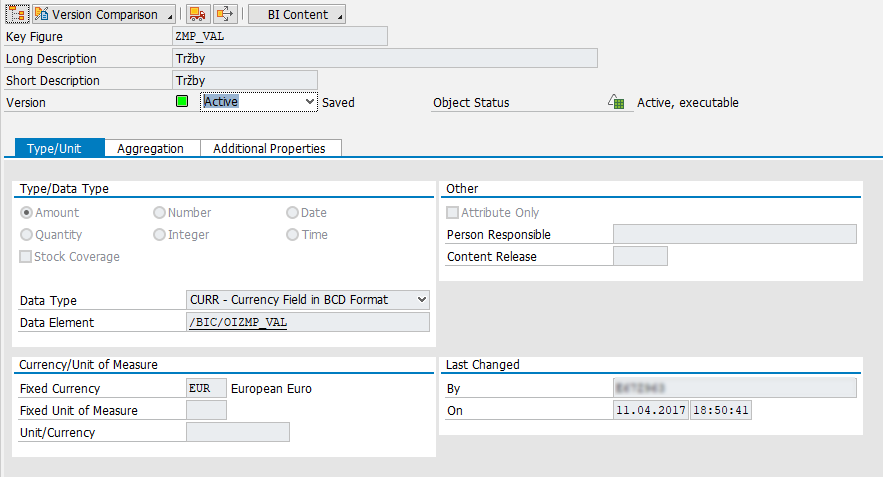The image size is (883, 477).
Task: Select the Quantity radio button
Action: coord(26,235)
